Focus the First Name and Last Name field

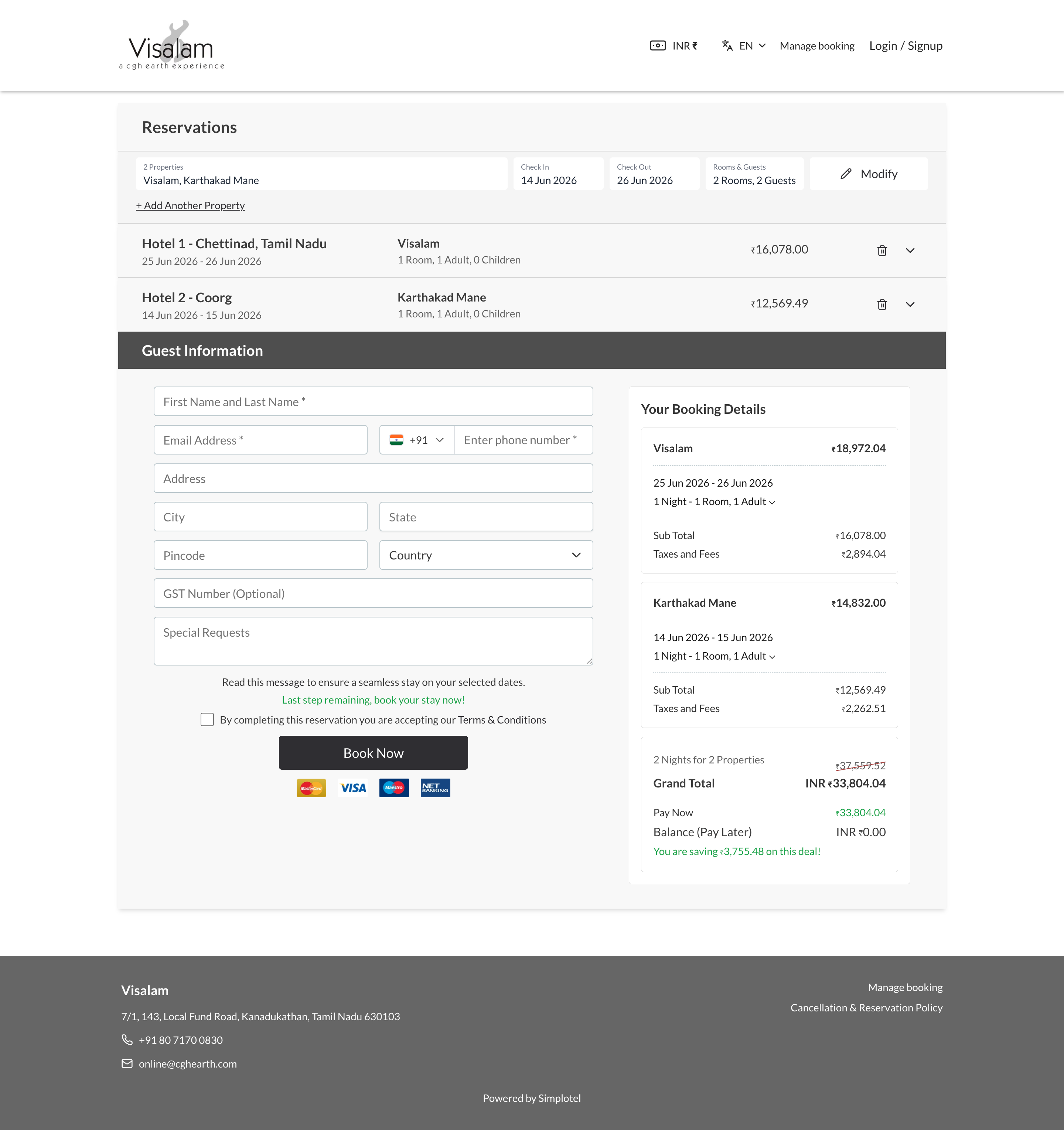point(374,401)
